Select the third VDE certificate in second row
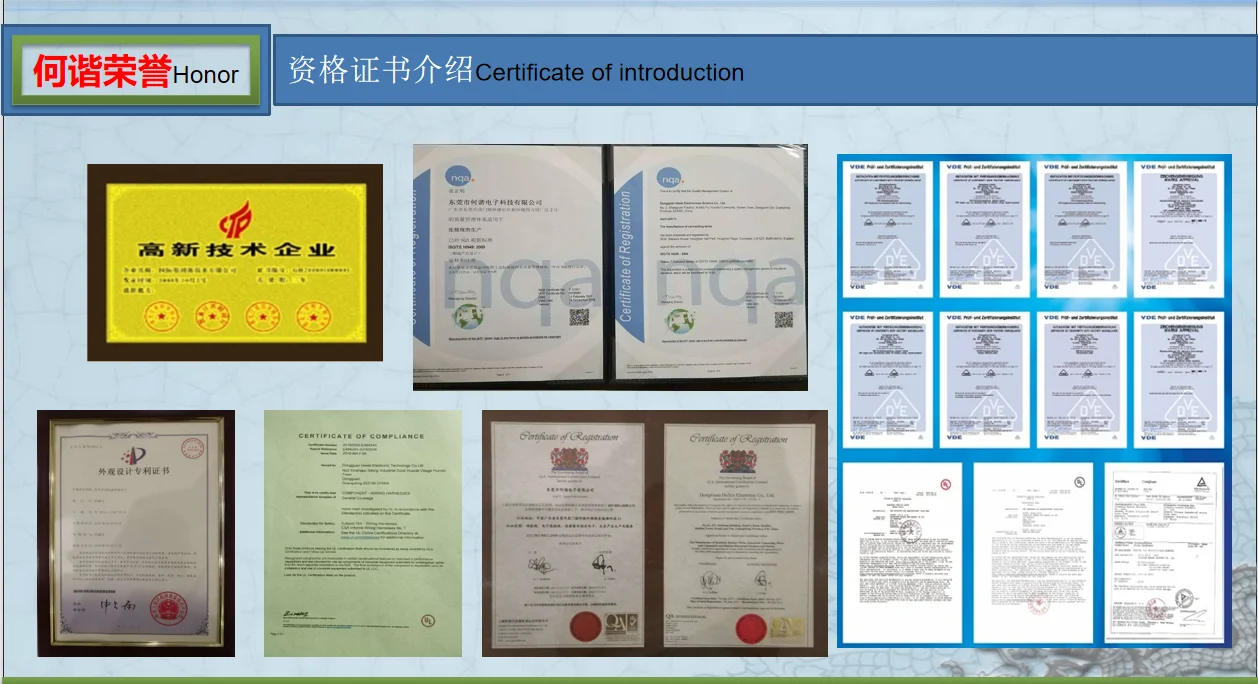Screen dimensions: 1258x684 click(1082, 380)
